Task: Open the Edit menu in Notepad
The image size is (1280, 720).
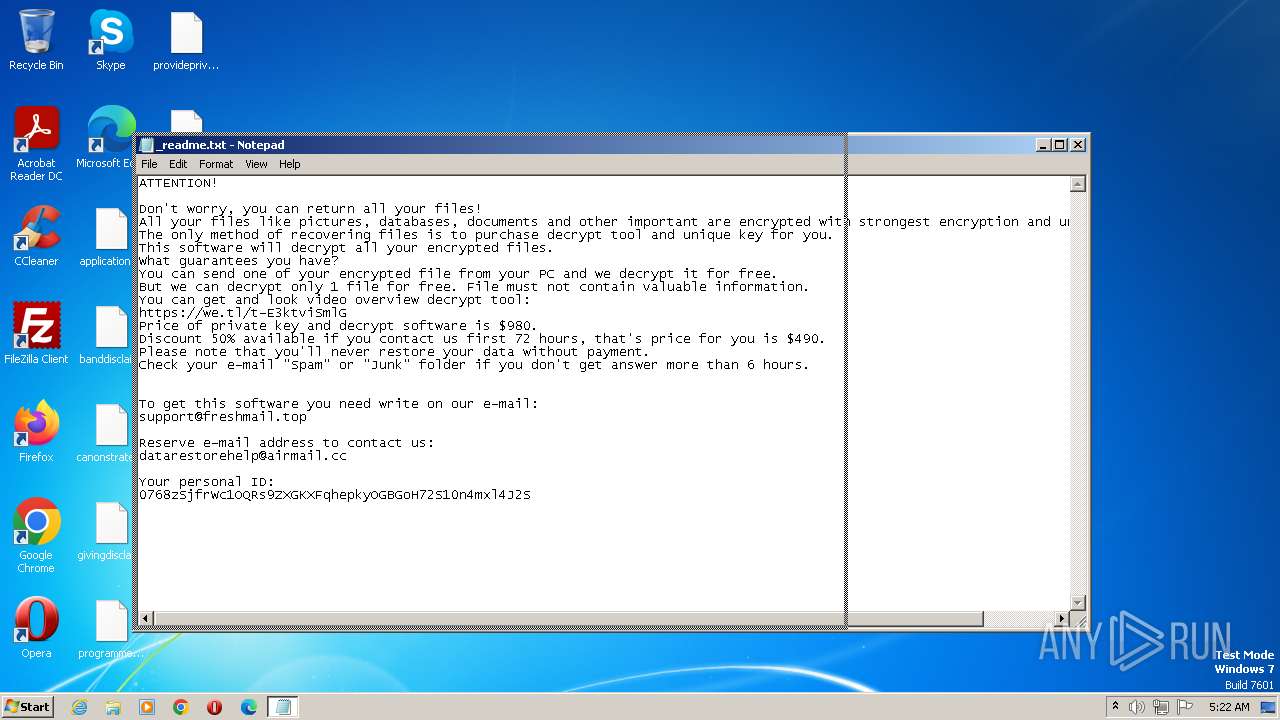Action: pos(178,164)
